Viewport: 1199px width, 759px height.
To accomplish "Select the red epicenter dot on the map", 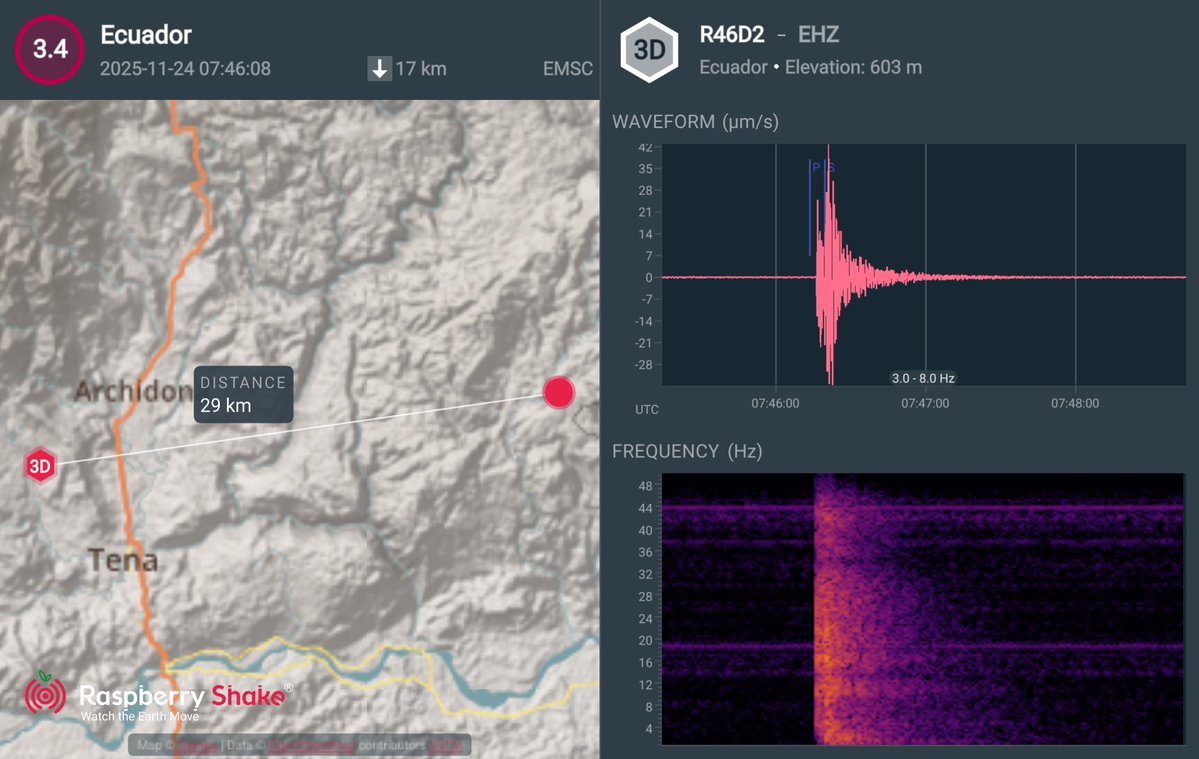I will click(x=558, y=392).
